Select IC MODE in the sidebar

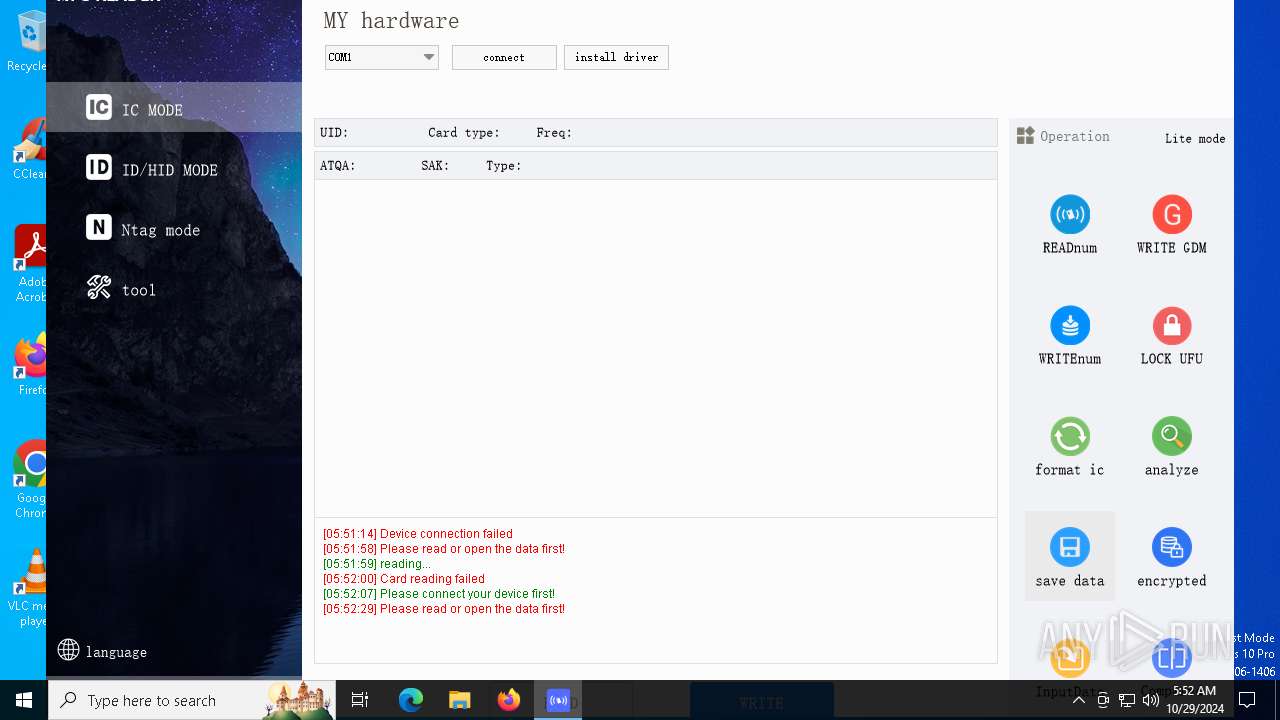(174, 108)
